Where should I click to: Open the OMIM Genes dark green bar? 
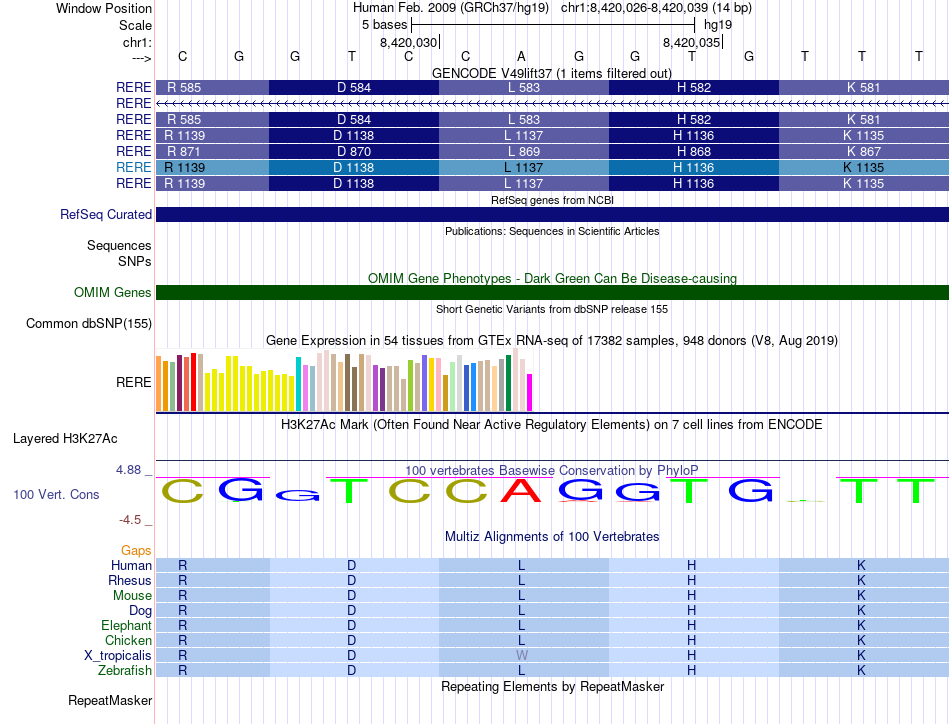pyautogui.click(x=552, y=293)
